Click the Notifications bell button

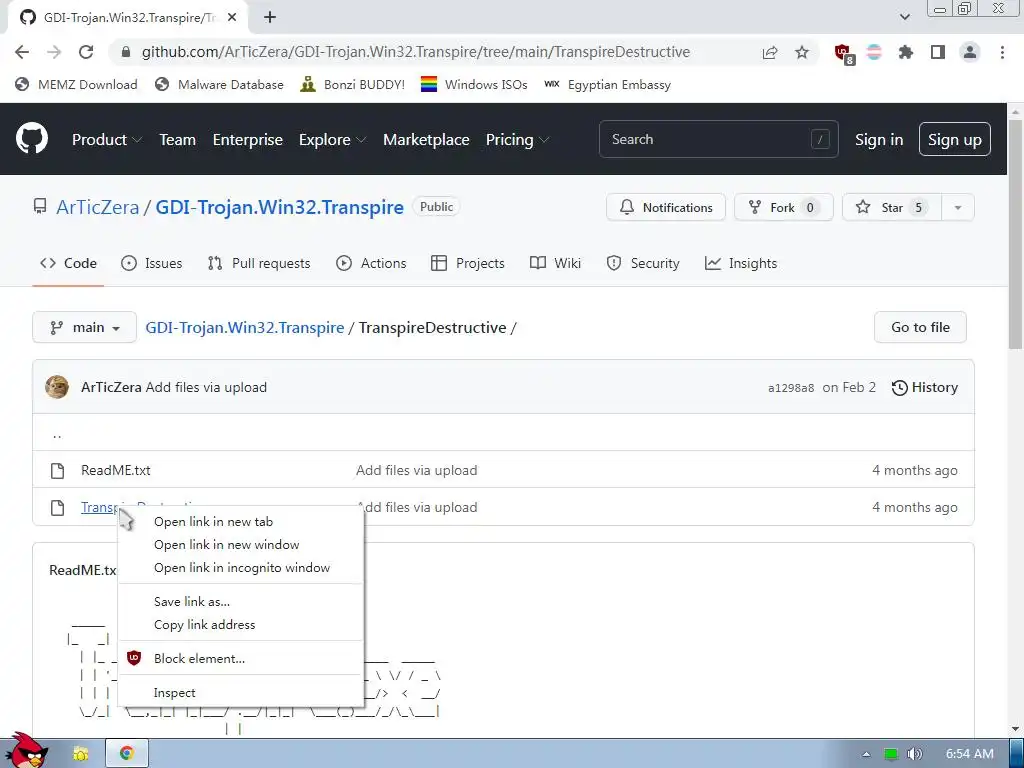point(665,207)
